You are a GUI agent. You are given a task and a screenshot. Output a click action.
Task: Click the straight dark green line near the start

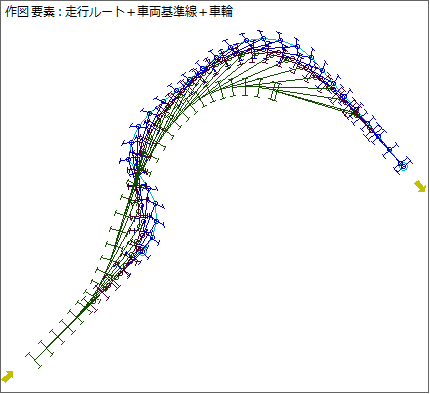pyautogui.click(x=63, y=332)
